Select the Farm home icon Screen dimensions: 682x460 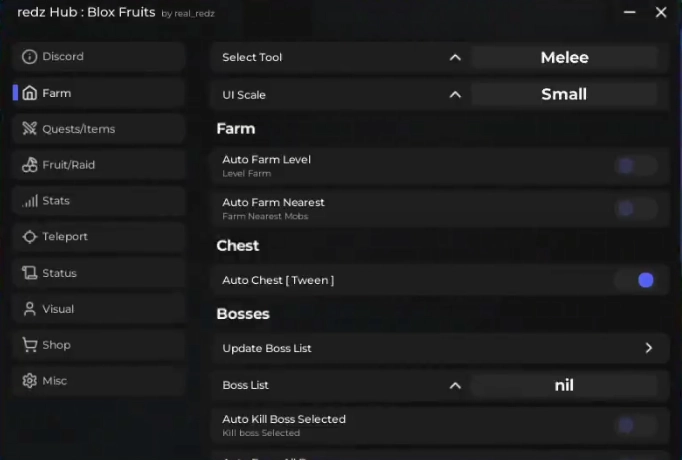(x=29, y=93)
